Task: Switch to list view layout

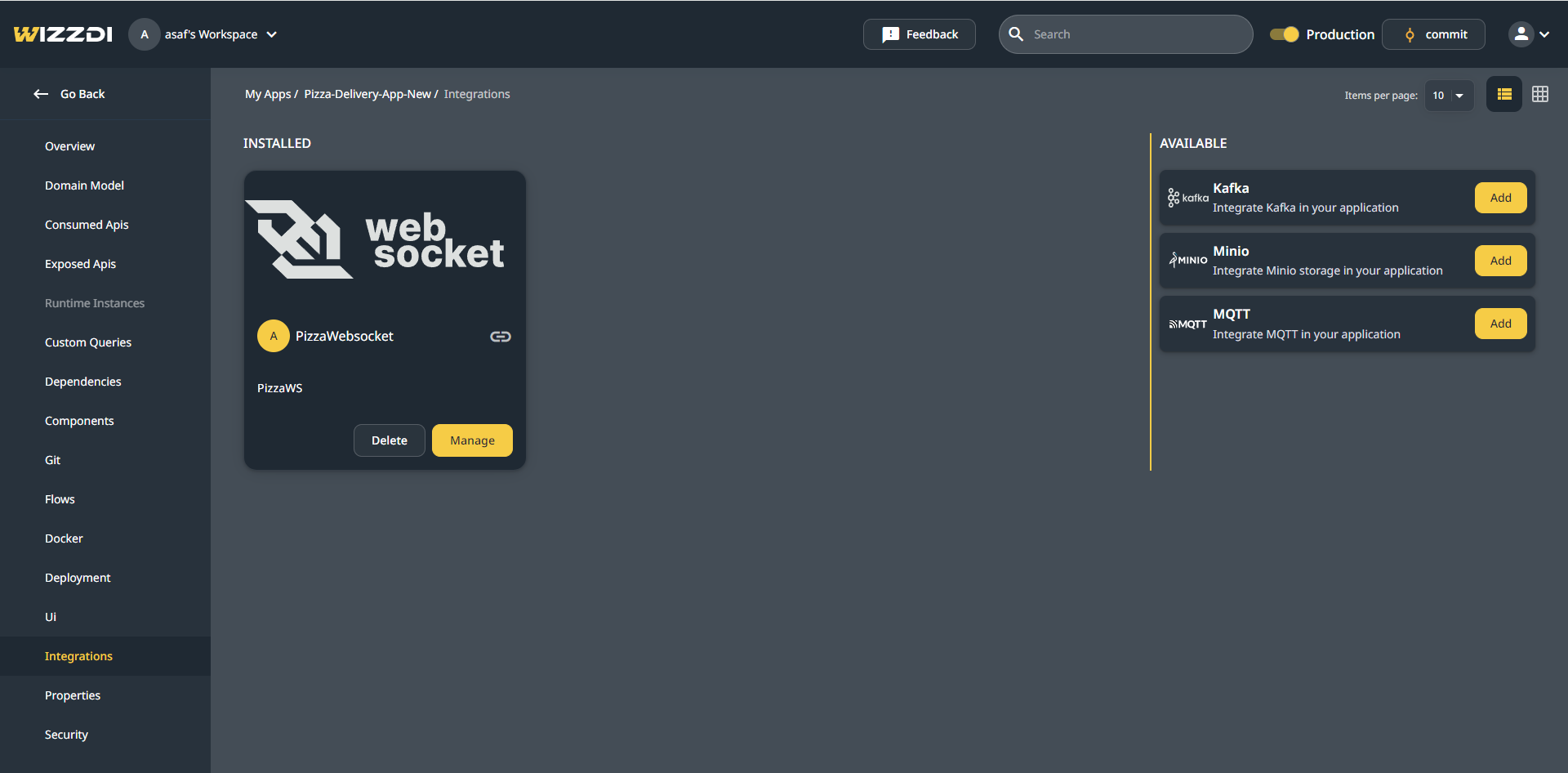Action: pos(1503,95)
